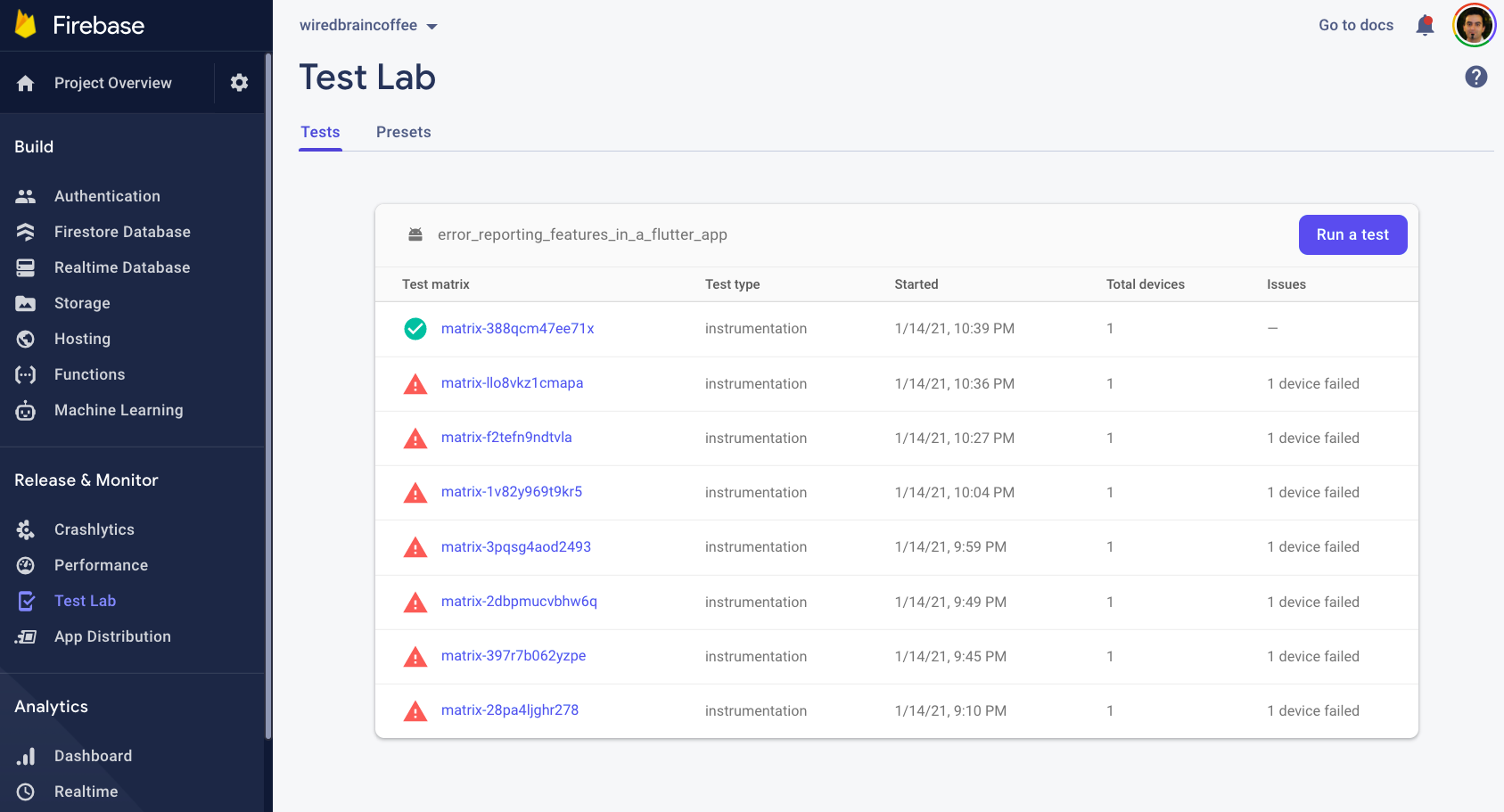Open the matrix-llo8vkz1cmapa test link
The image size is (1504, 812).
[512, 382]
